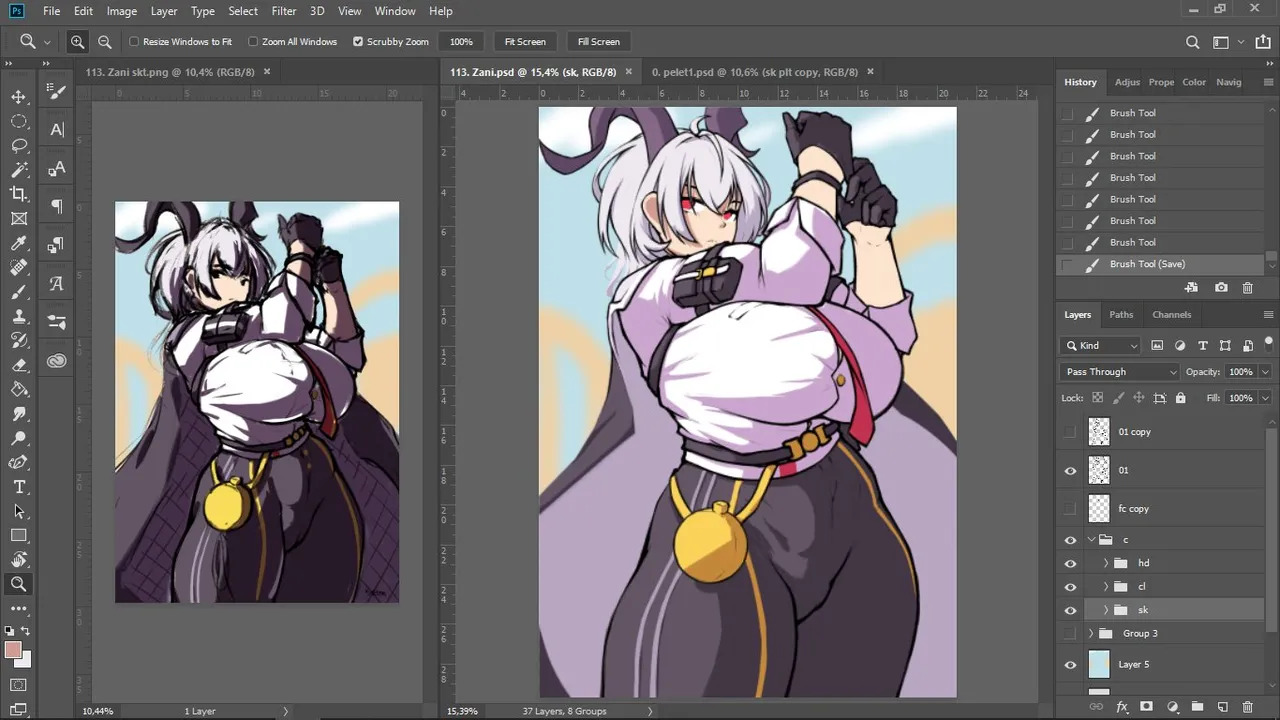Image resolution: width=1280 pixels, height=720 pixels.
Task: Select the Rectangle shape tool
Action: [18, 536]
